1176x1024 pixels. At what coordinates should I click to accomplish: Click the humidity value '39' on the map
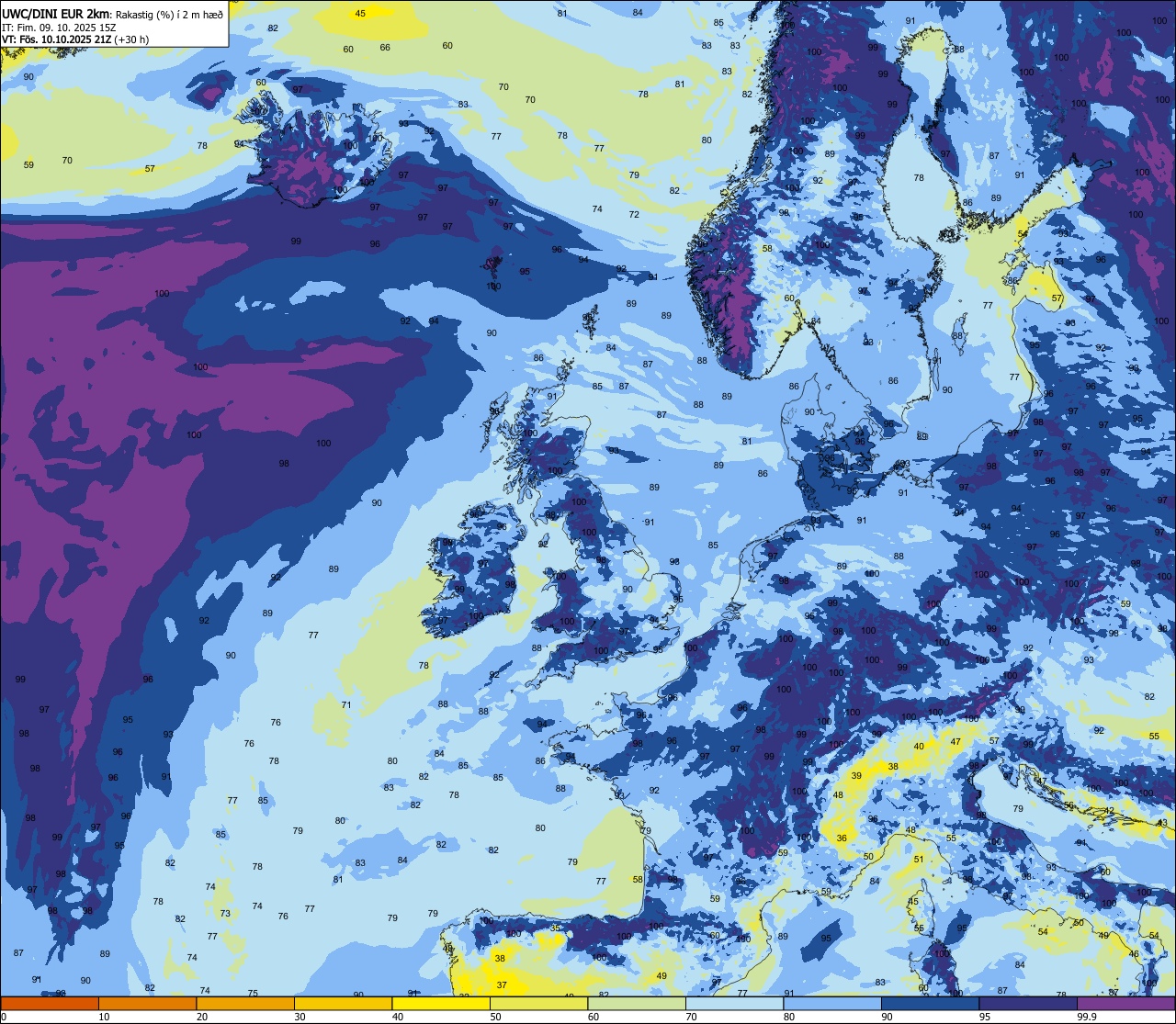(856, 776)
